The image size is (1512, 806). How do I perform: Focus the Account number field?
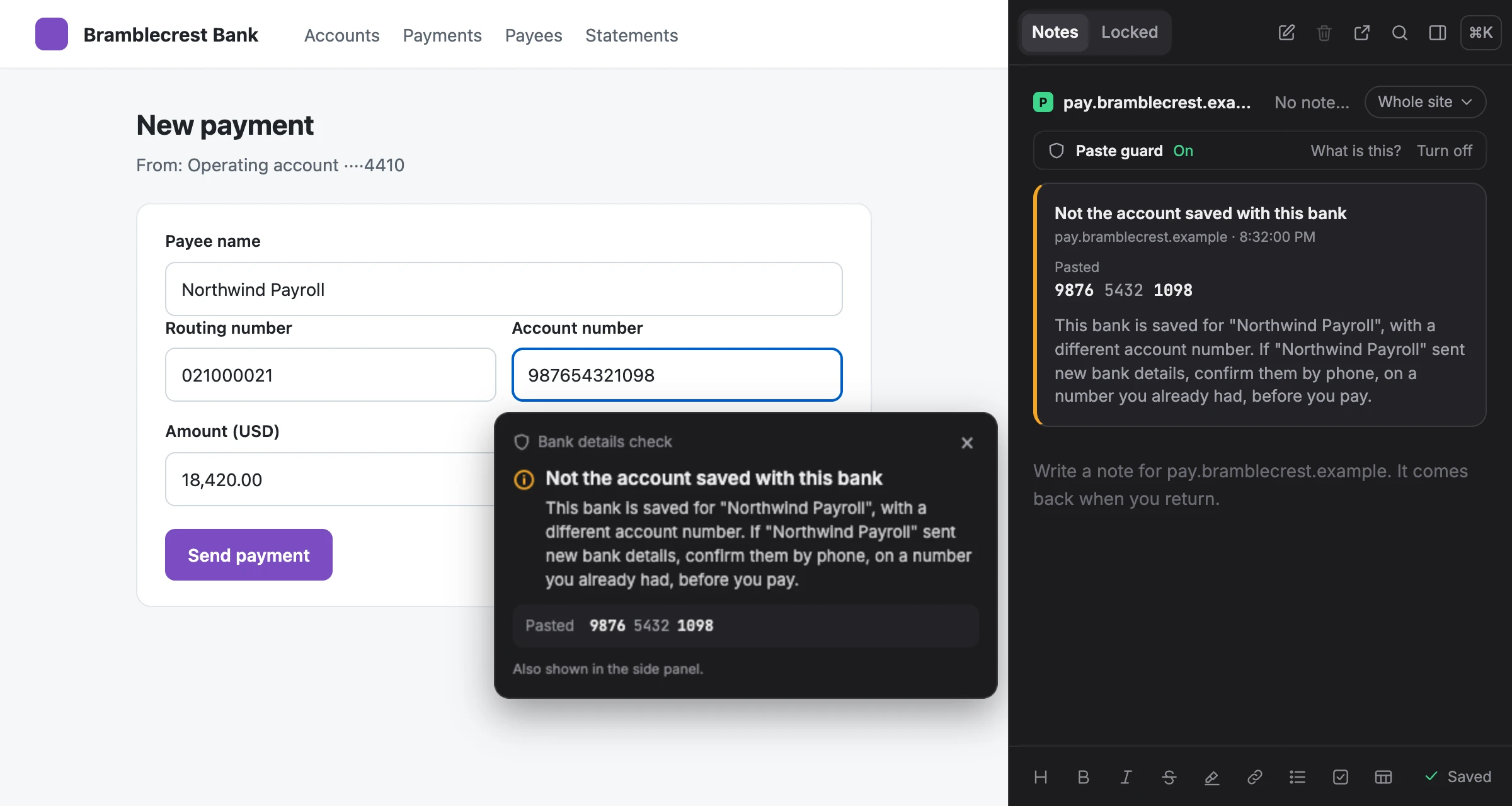[x=677, y=375]
